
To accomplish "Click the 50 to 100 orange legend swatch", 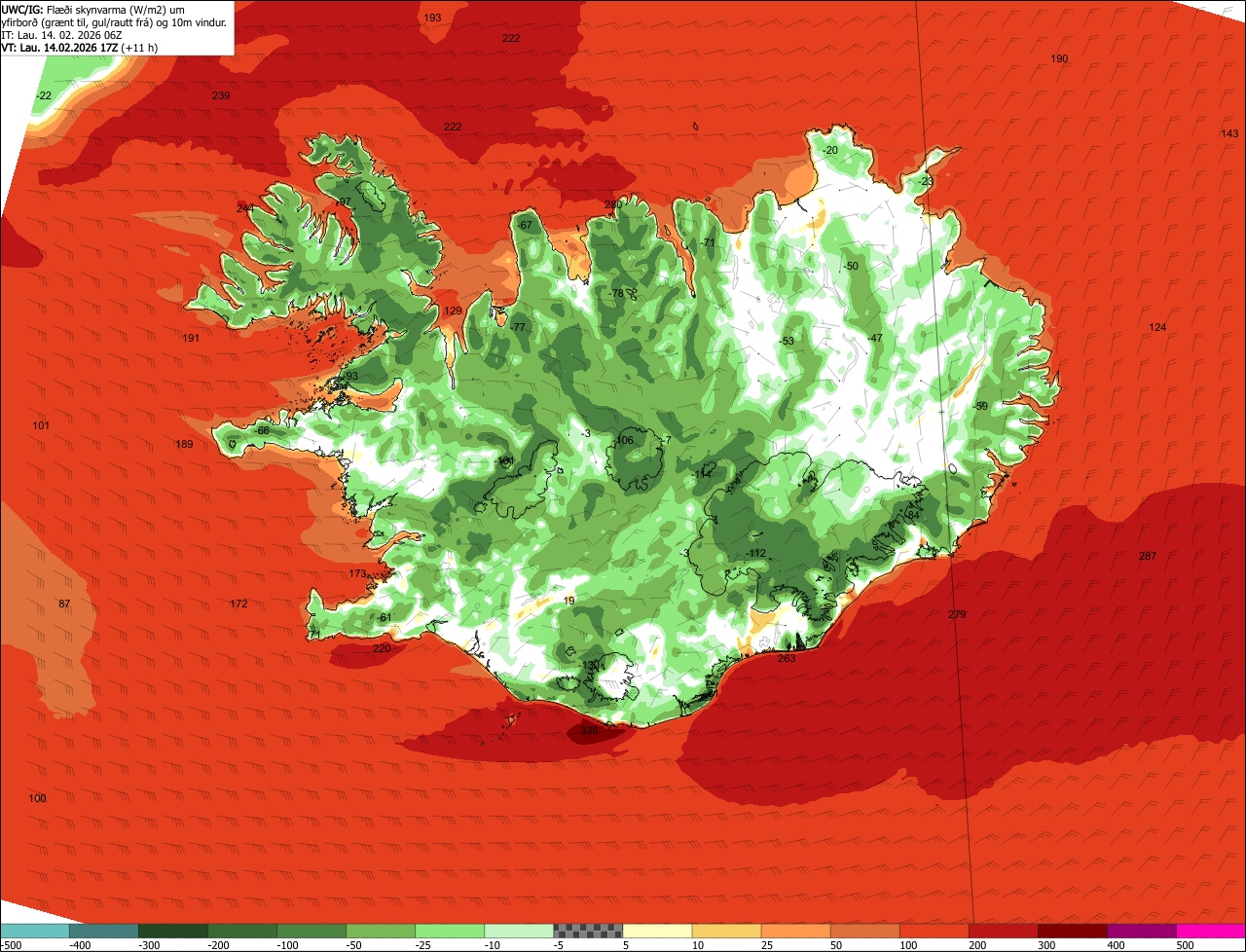I will click(863, 931).
